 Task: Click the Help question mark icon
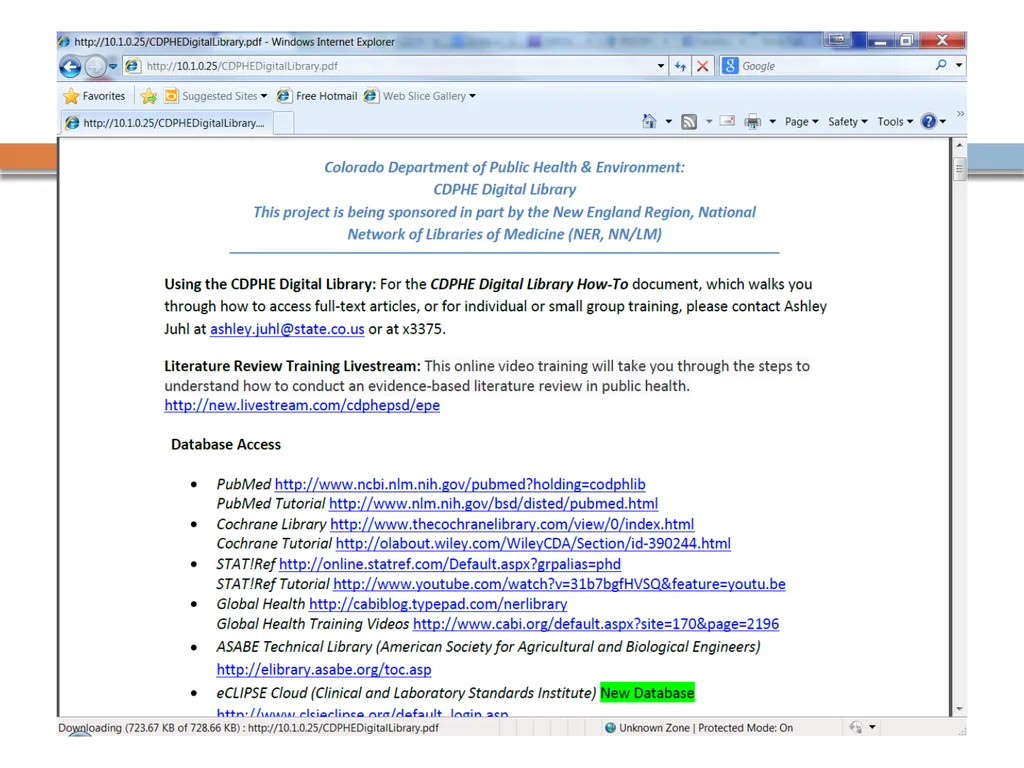pyautogui.click(x=928, y=121)
